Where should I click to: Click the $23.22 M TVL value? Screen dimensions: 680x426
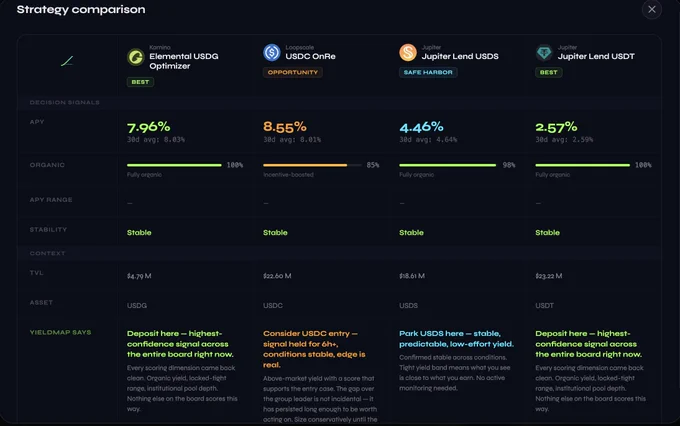pyautogui.click(x=549, y=276)
